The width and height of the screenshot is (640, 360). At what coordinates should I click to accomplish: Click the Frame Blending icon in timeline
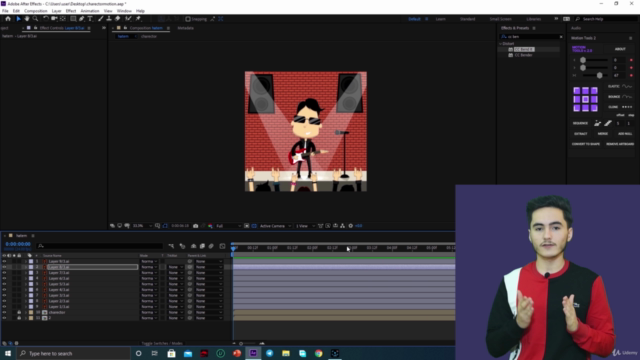pos(202,246)
